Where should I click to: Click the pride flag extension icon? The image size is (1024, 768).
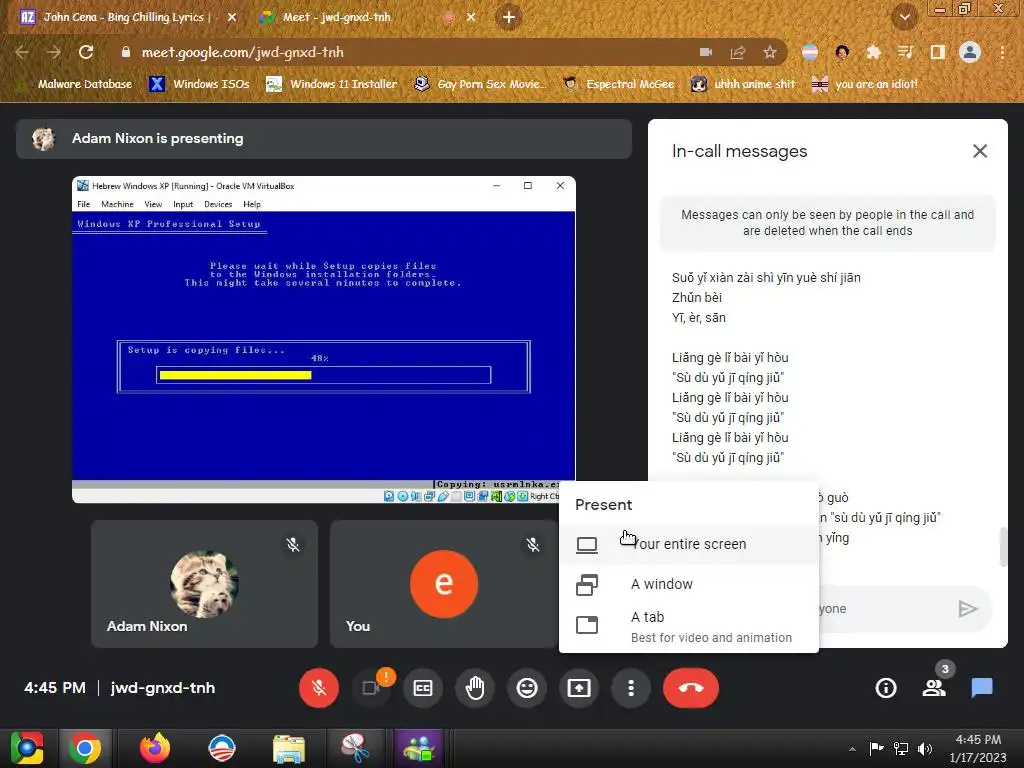pyautogui.click(x=810, y=52)
